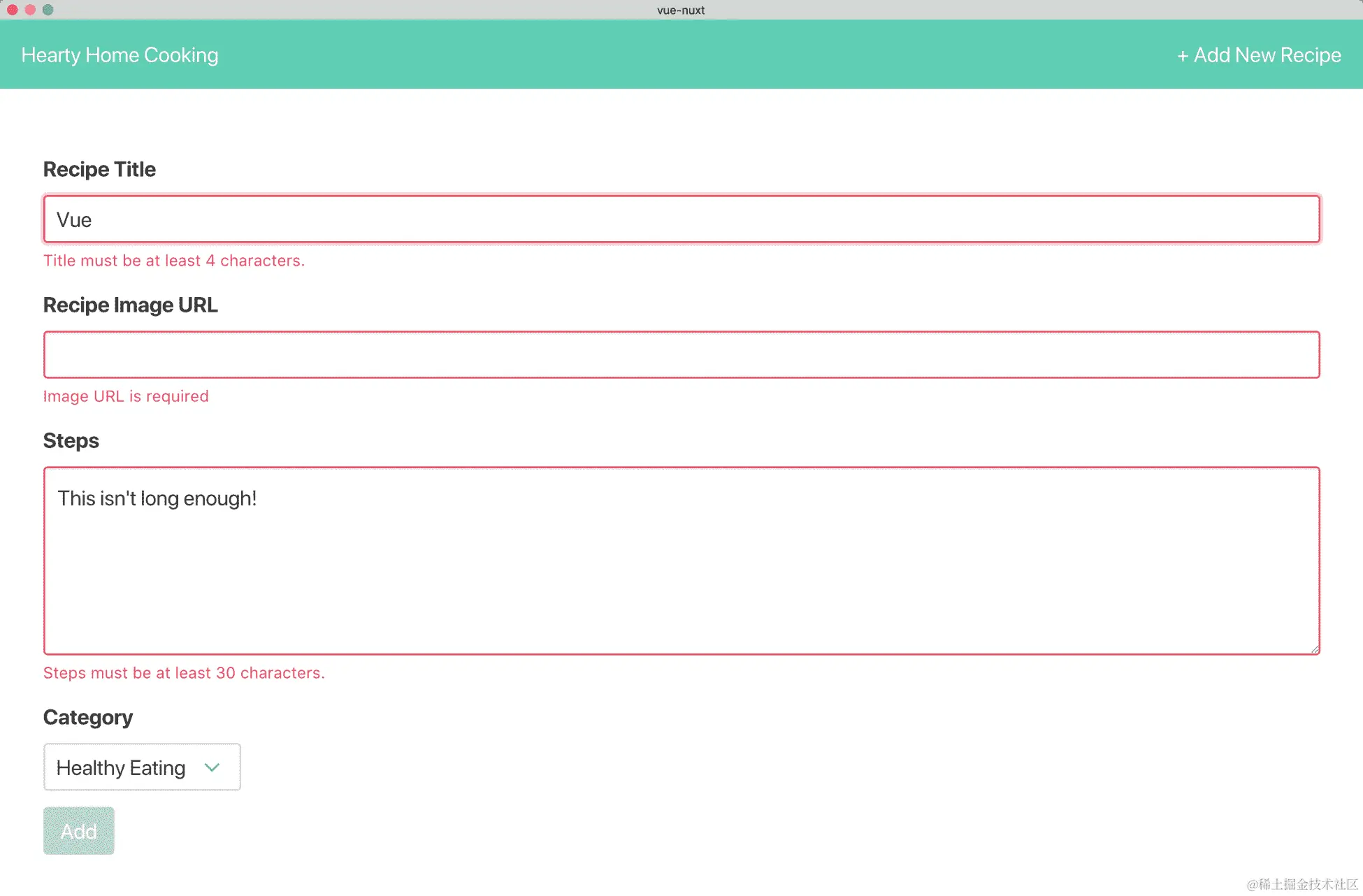
Task: Open the + Add New Recipe link
Action: (x=1259, y=55)
